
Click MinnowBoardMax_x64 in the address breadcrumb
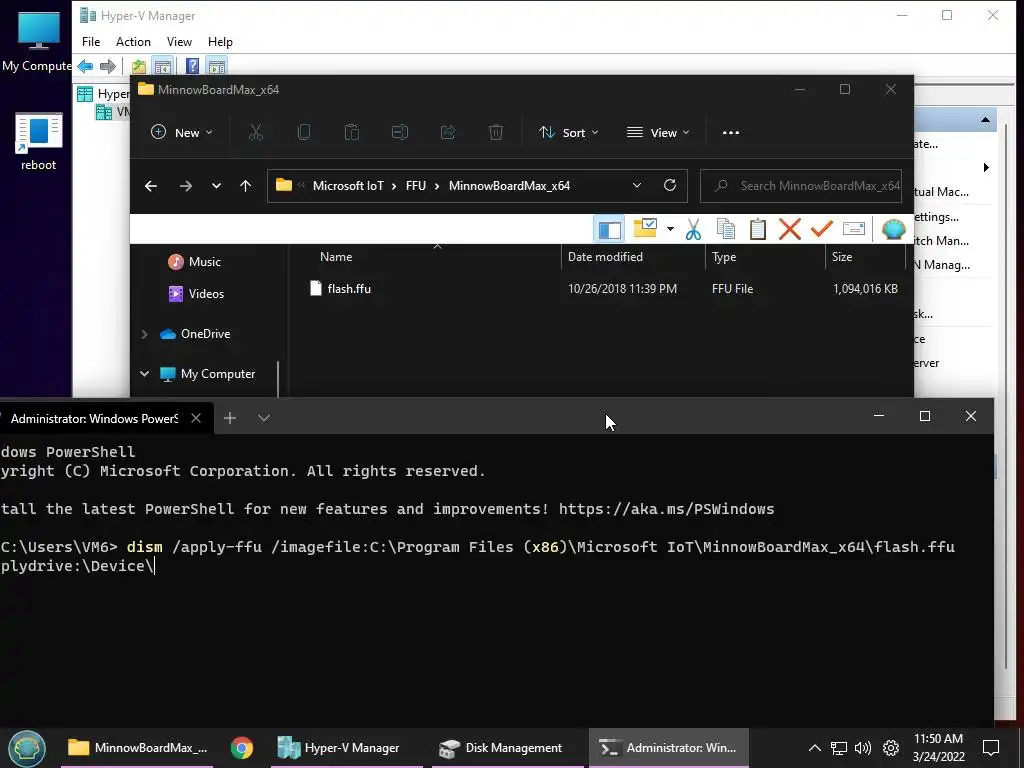click(x=509, y=186)
